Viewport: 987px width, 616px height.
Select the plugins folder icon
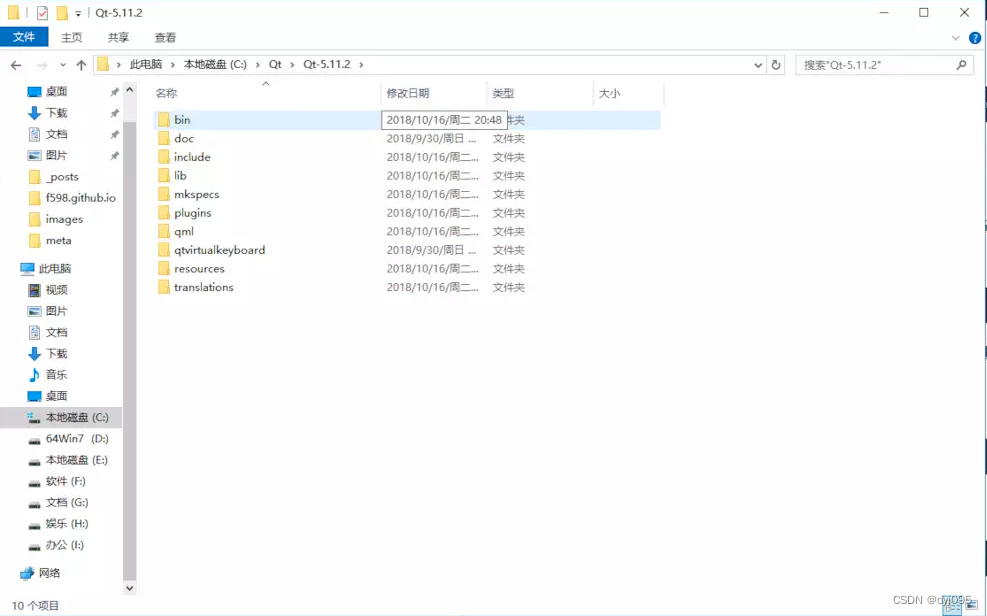164,213
